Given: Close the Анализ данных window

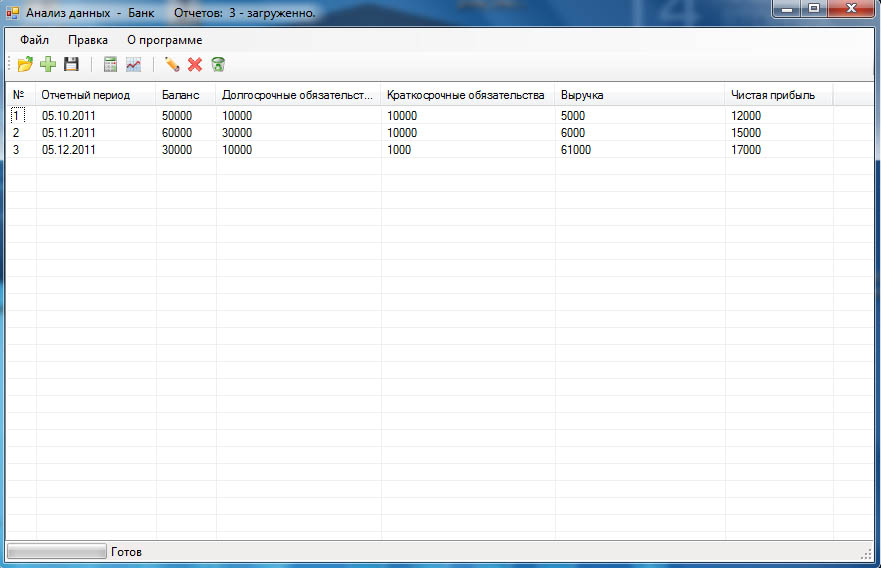Looking at the screenshot, I should [851, 8].
